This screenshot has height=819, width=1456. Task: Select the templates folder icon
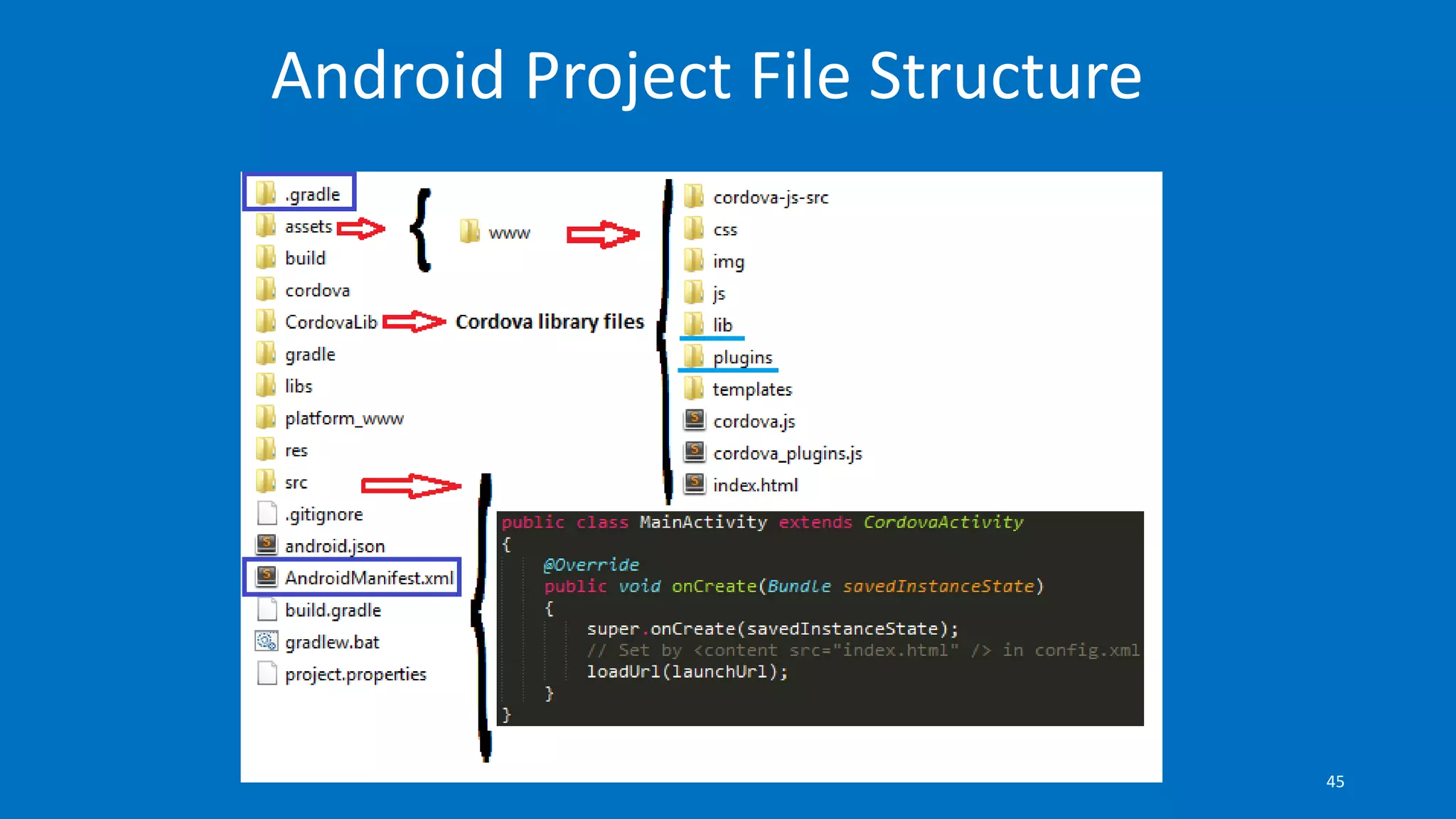pos(694,388)
